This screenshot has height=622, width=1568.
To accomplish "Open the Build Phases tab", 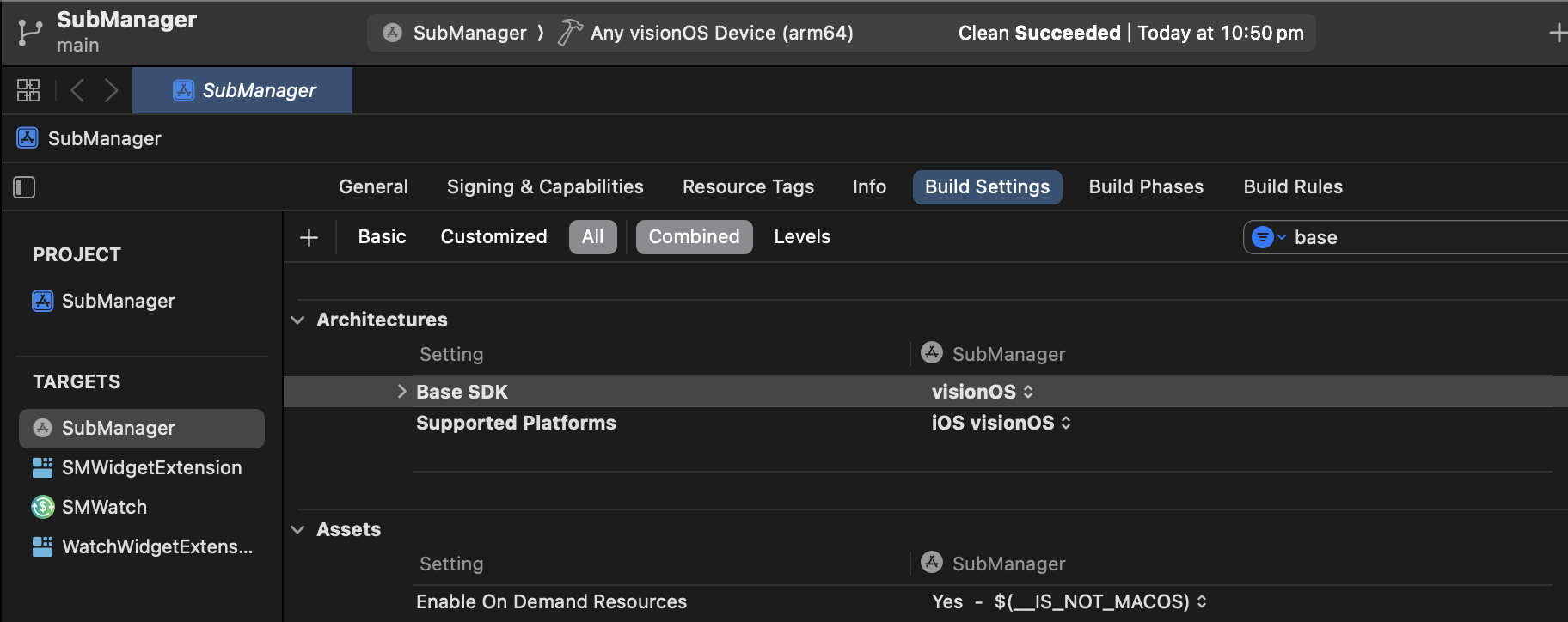I will click(1146, 186).
